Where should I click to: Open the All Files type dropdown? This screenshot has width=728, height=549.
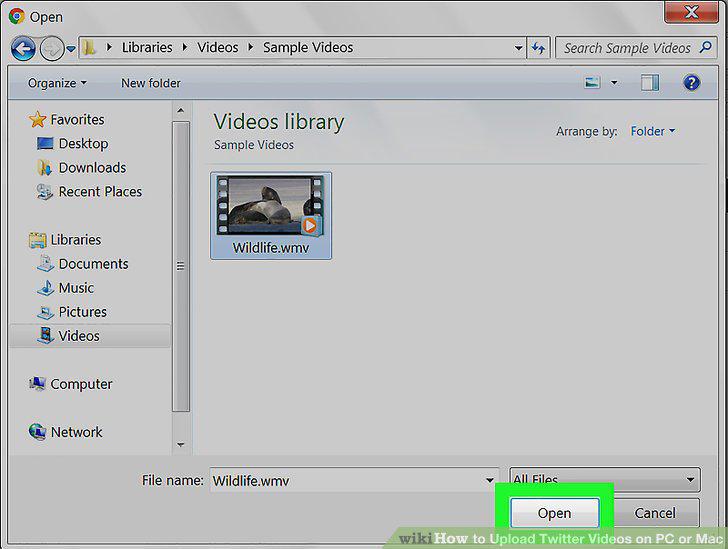(604, 479)
